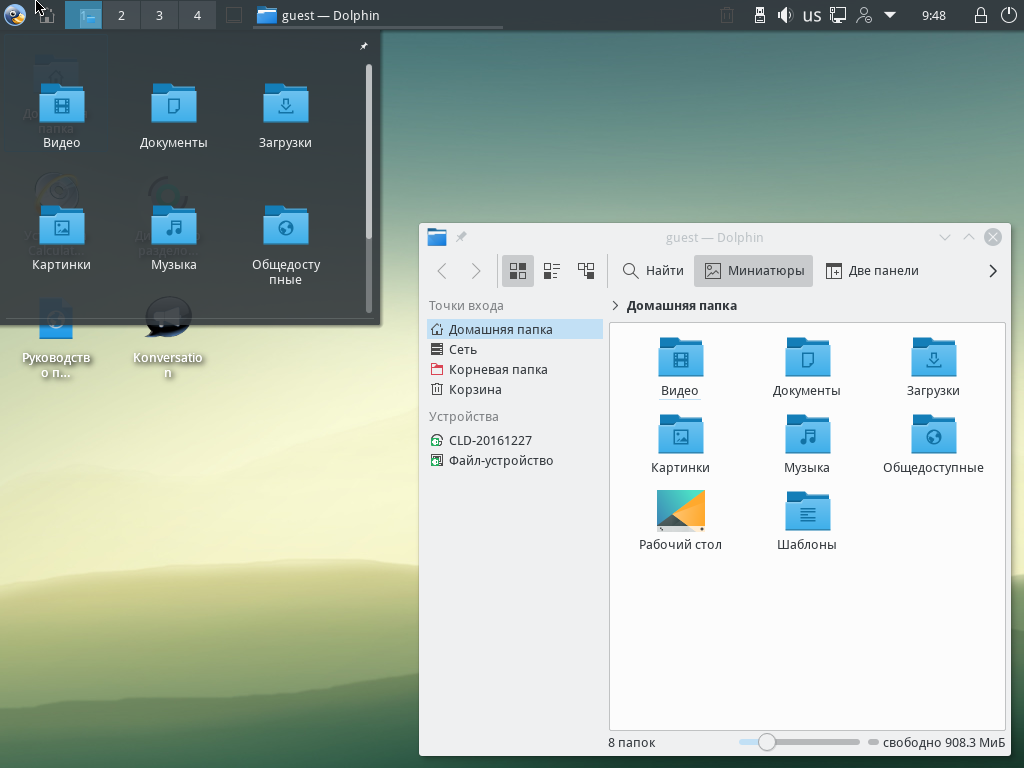Switch to compact view mode
The image size is (1024, 768).
(x=552, y=271)
